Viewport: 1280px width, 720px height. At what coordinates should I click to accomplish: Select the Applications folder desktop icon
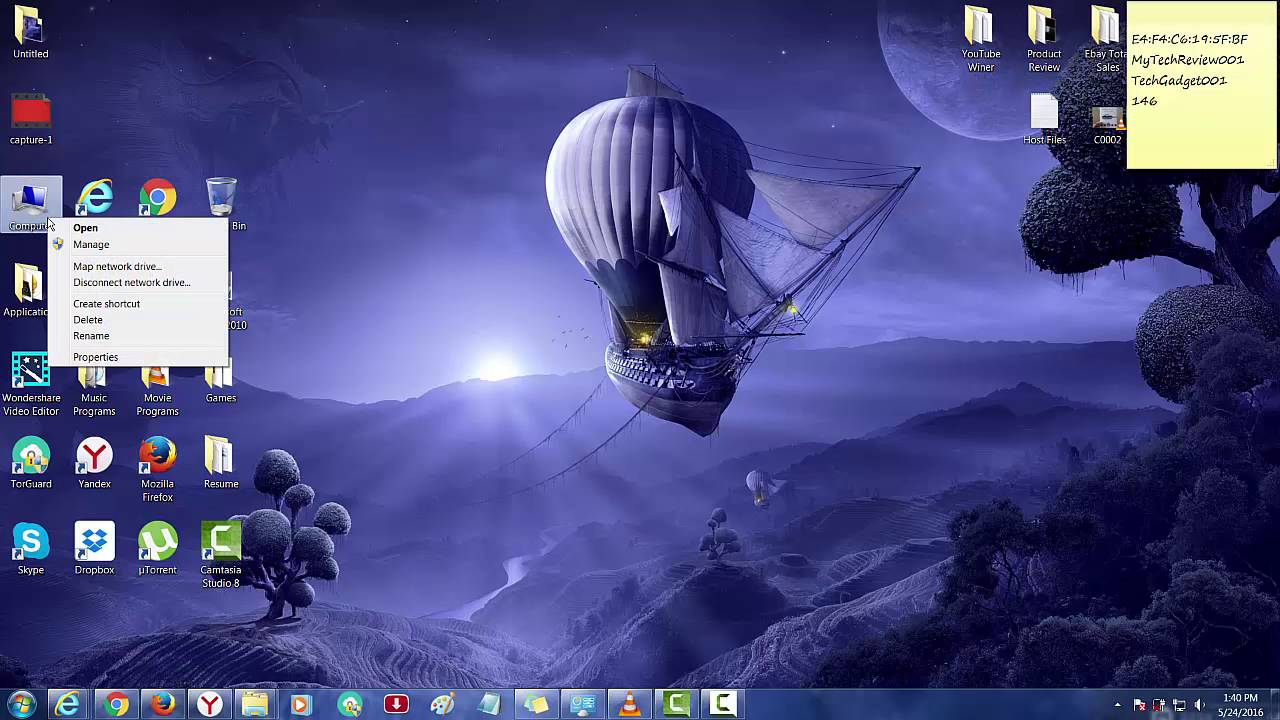tap(28, 291)
